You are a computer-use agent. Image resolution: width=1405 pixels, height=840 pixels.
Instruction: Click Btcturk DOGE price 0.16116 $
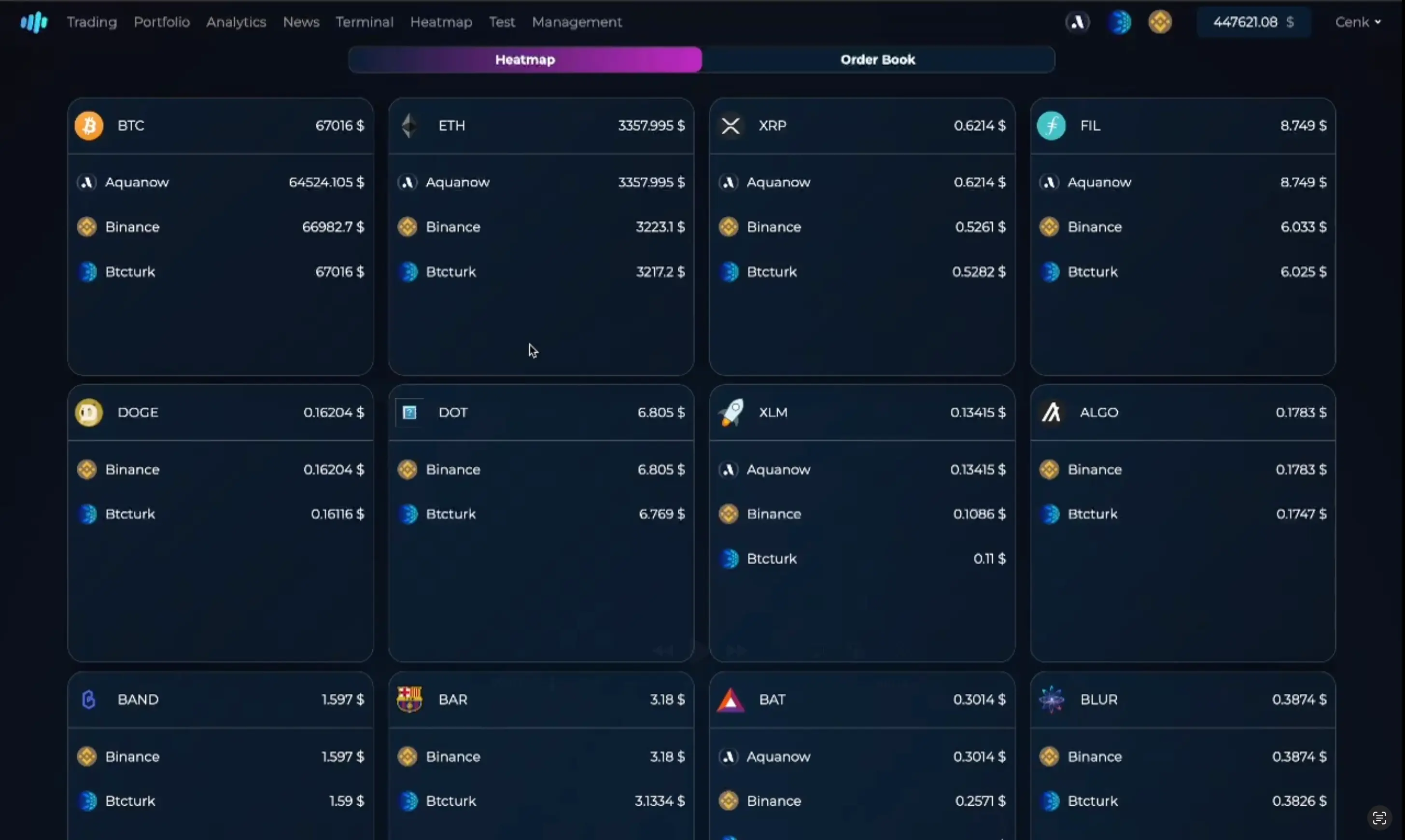(x=337, y=514)
